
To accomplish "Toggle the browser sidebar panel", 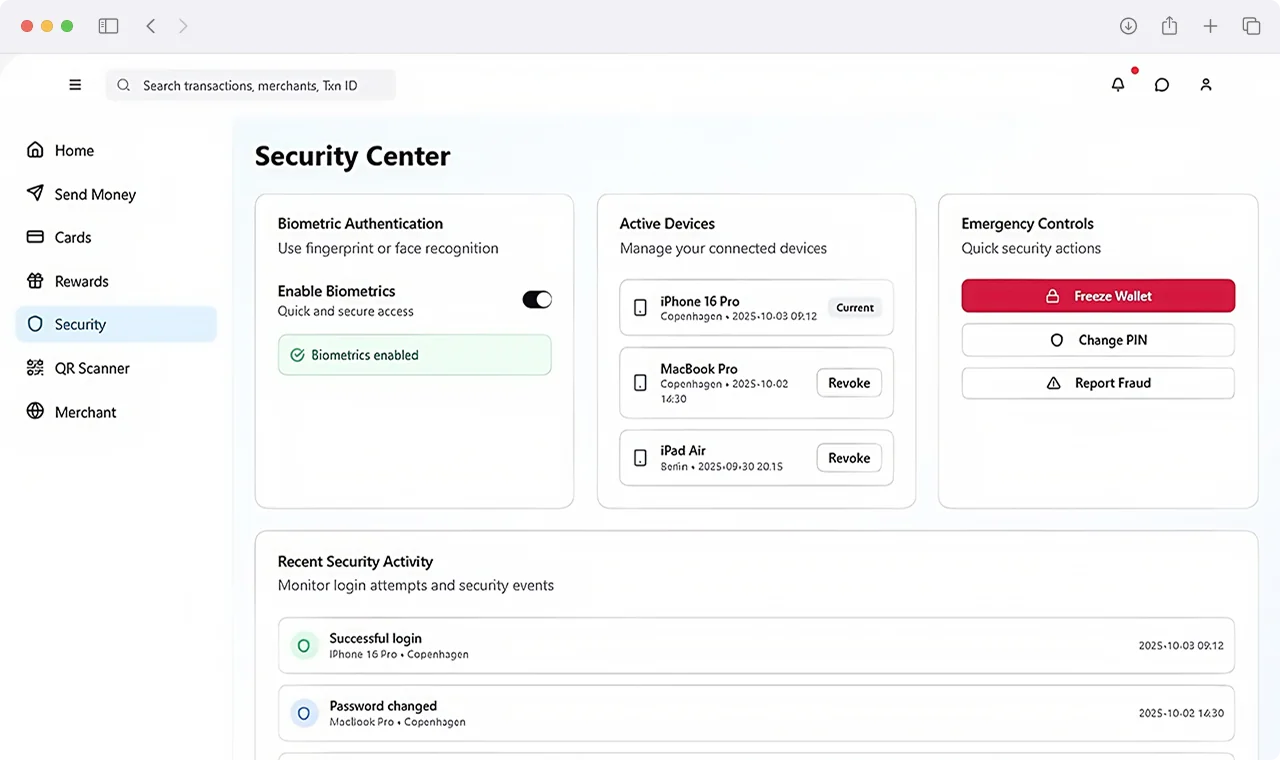I will 108,26.
